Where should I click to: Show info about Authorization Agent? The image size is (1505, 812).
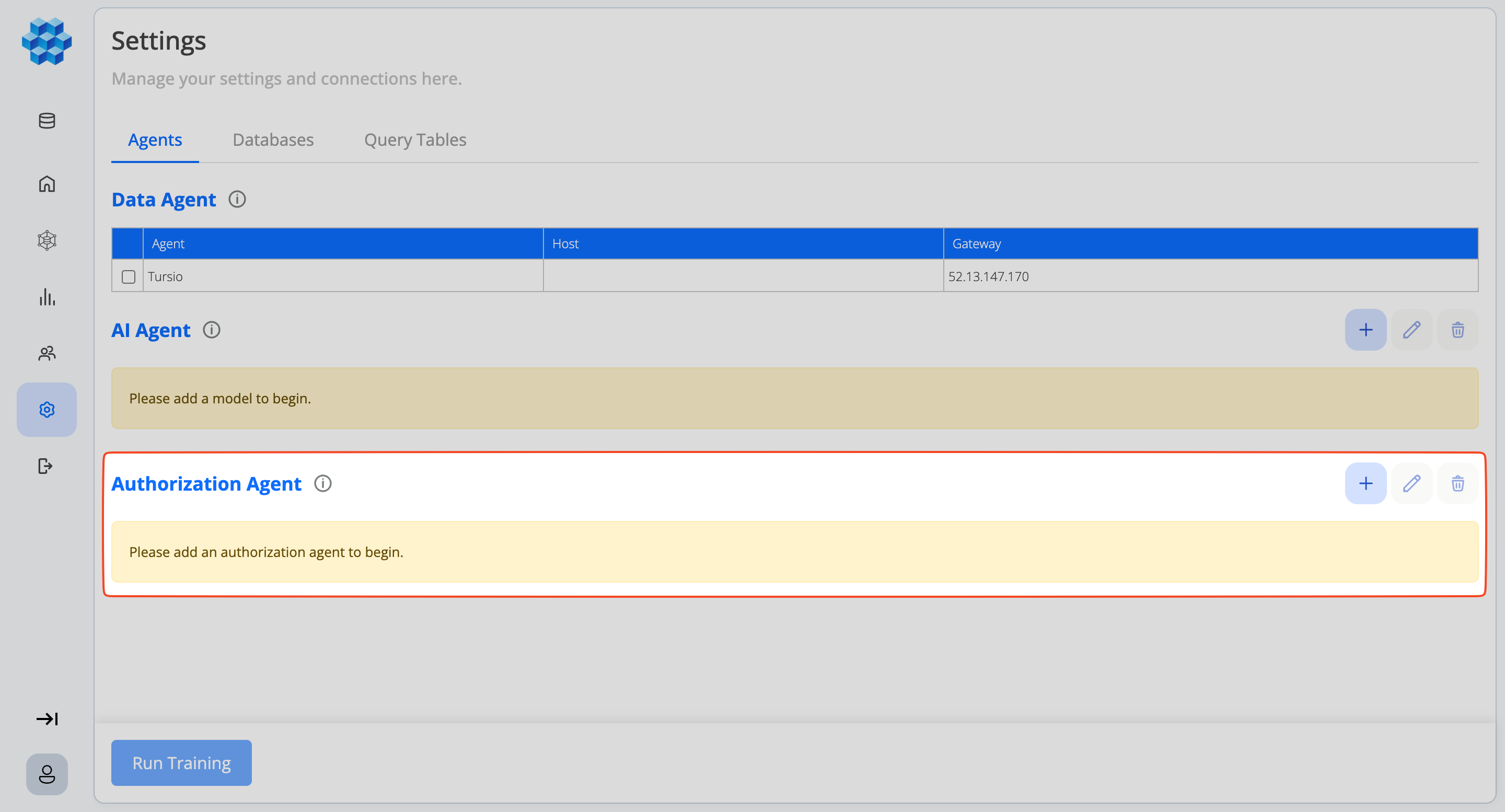[322, 483]
